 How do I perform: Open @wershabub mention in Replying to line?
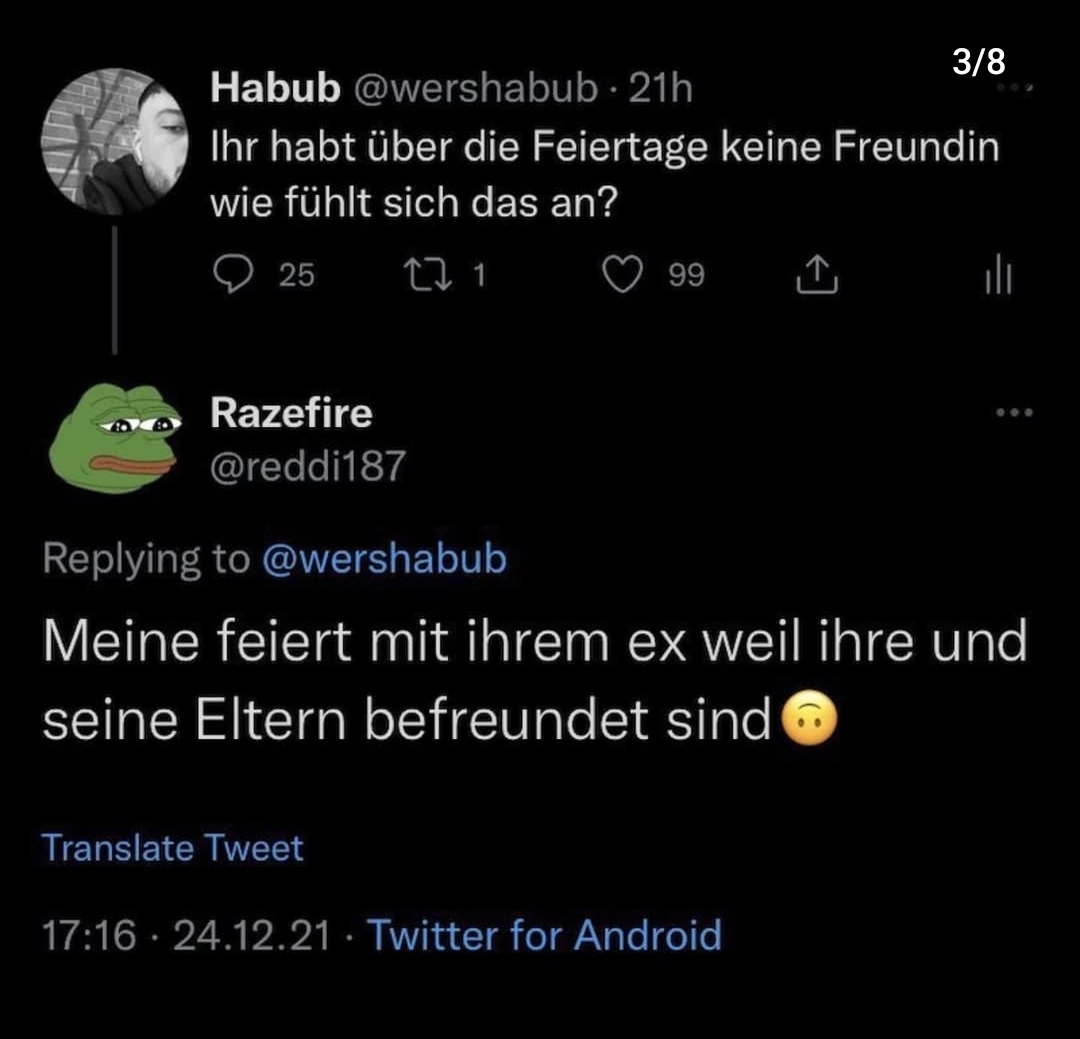384,558
